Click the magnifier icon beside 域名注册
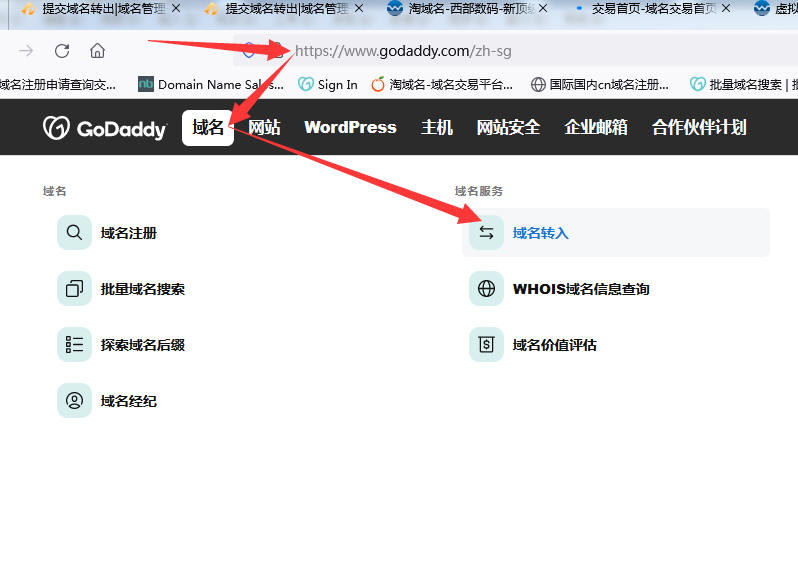Image resolution: width=798 pixels, height=573 pixels. [x=74, y=233]
